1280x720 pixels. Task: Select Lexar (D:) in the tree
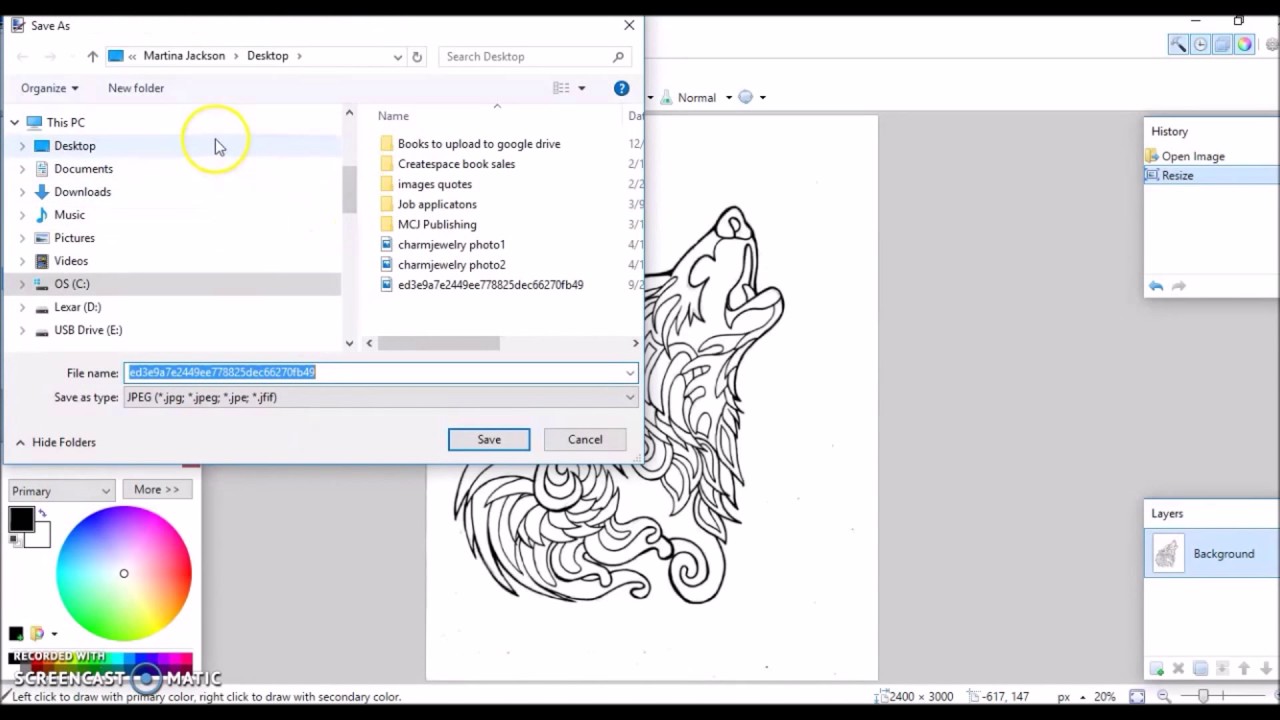(x=77, y=307)
